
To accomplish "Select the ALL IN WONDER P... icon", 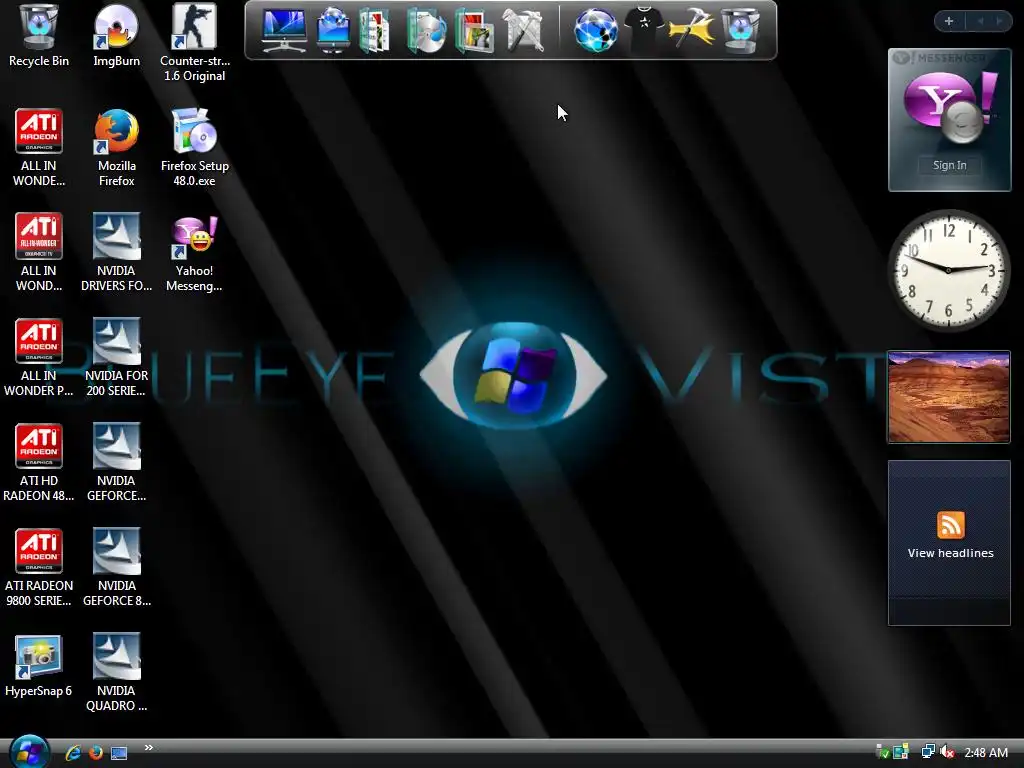I will [x=39, y=359].
